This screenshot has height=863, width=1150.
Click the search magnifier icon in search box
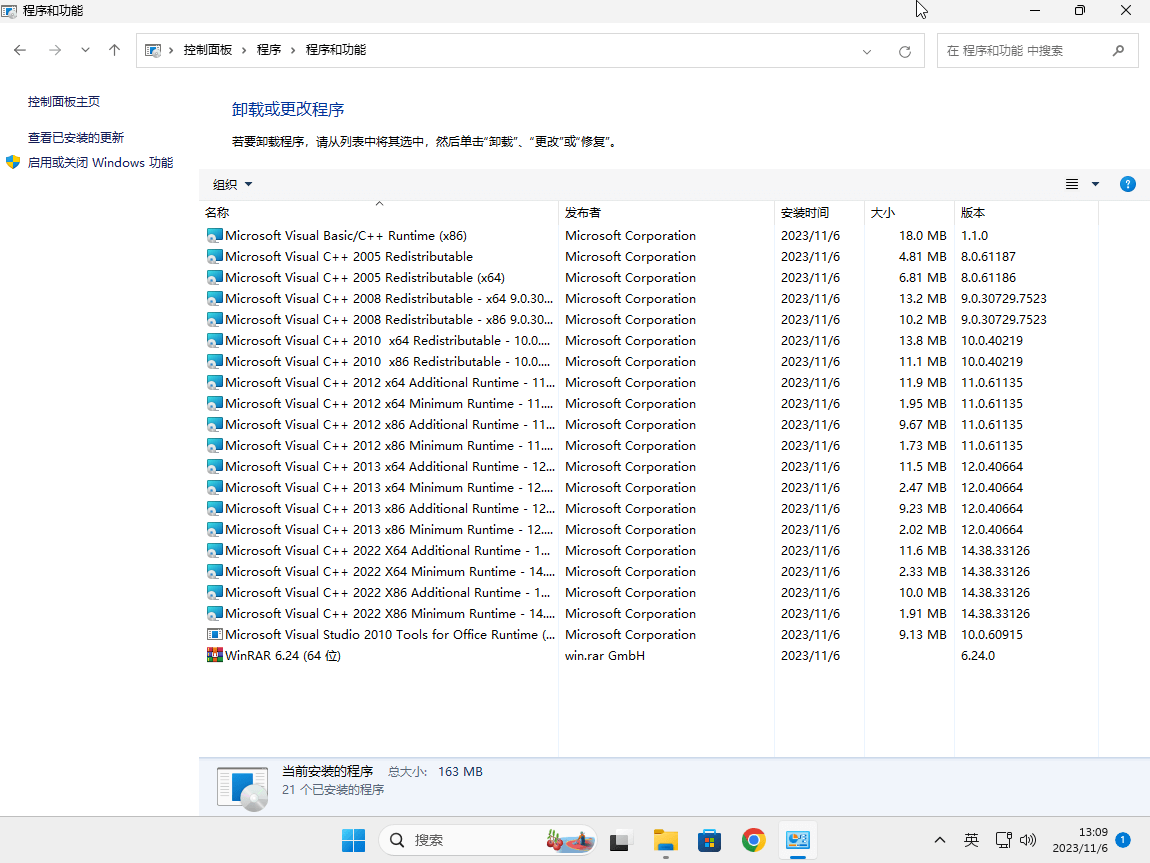1118,51
